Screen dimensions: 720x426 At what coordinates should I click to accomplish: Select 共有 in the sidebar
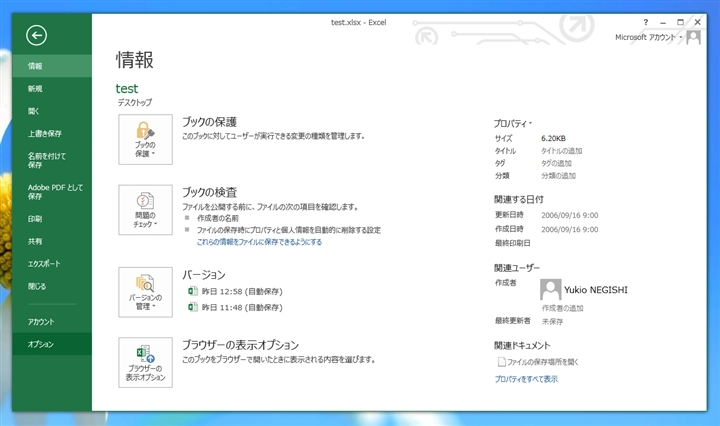pyautogui.click(x=52, y=241)
